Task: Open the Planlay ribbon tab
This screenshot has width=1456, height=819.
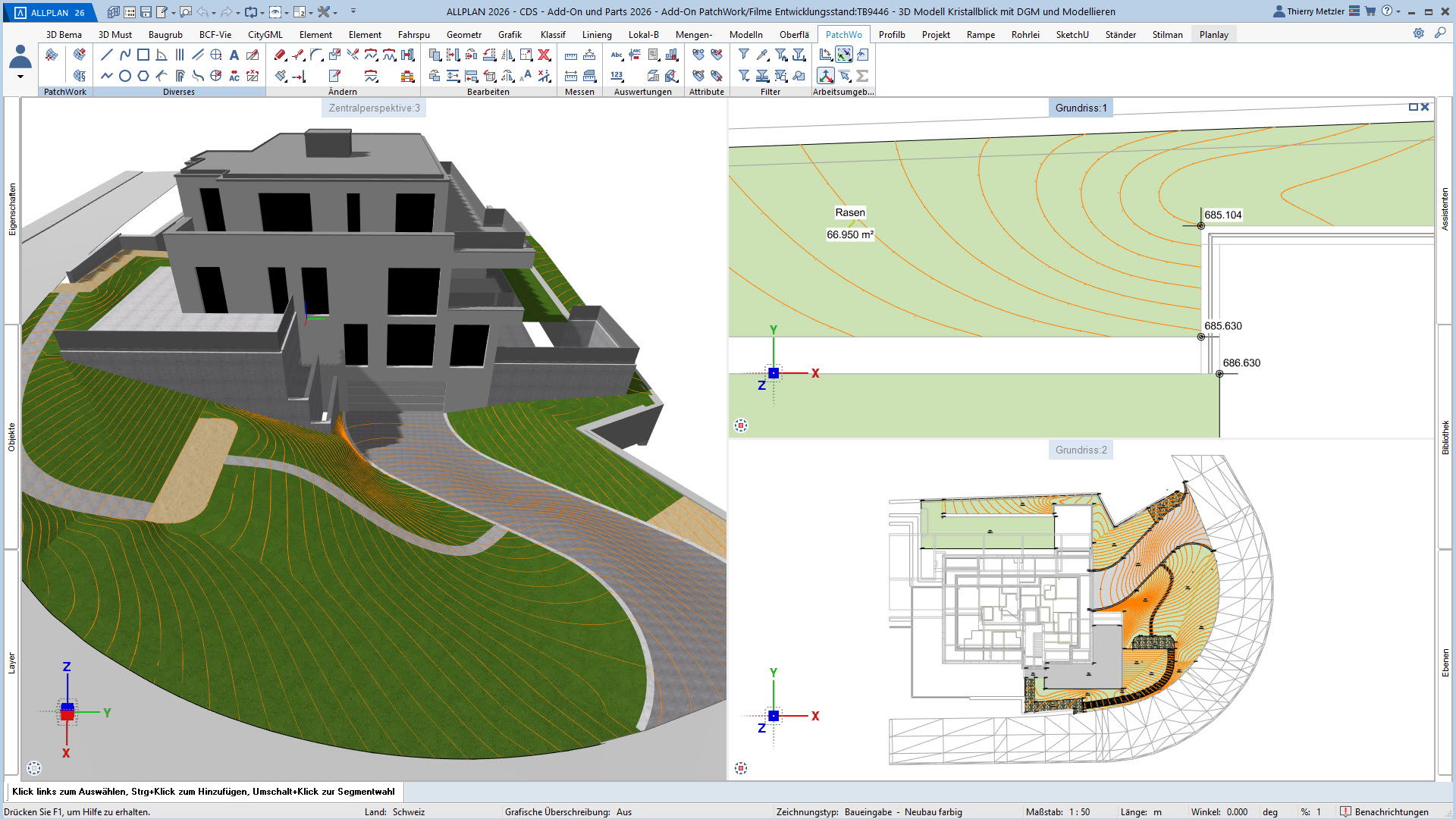Action: pos(1213,34)
